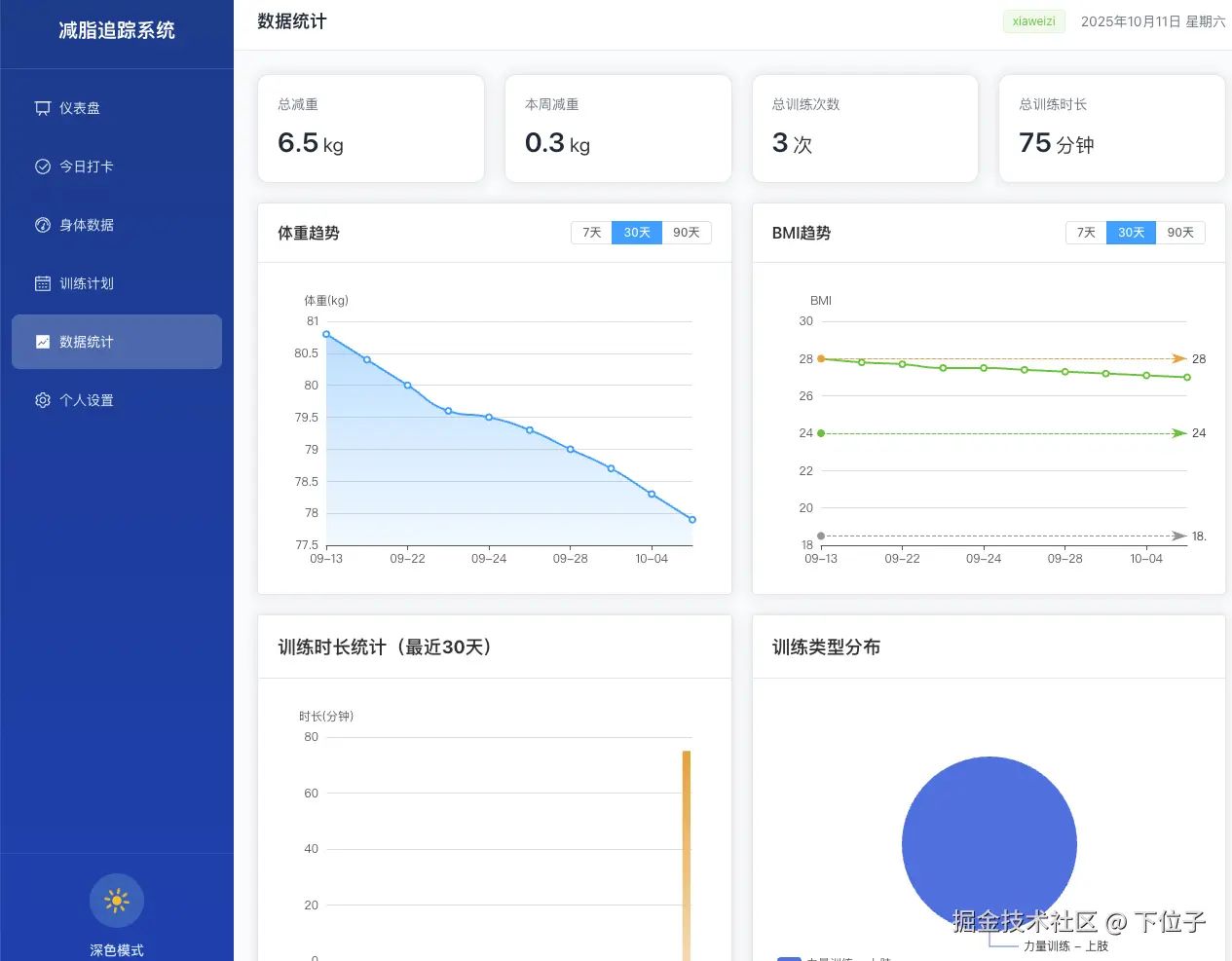Click the 训练计划 calendar icon

[x=42, y=282]
